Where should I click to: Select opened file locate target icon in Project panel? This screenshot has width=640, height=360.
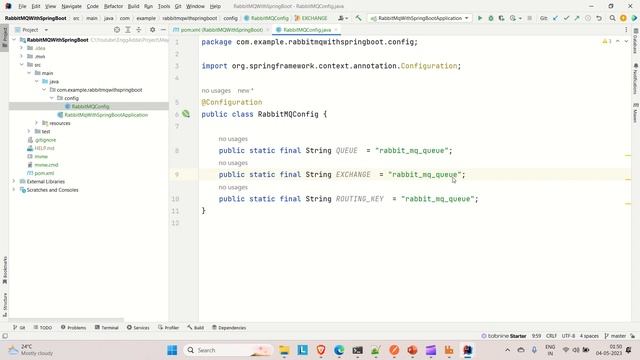pos(117,30)
